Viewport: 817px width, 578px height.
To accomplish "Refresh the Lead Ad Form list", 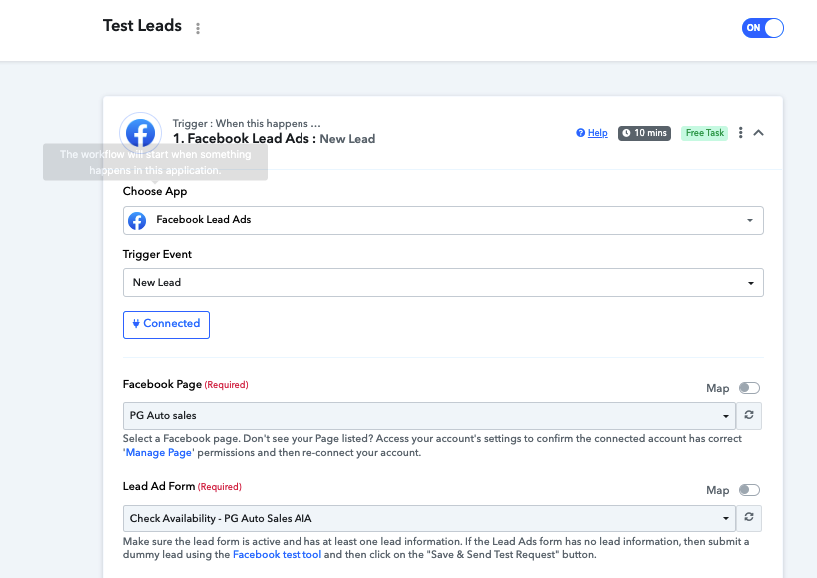I will tap(749, 518).
